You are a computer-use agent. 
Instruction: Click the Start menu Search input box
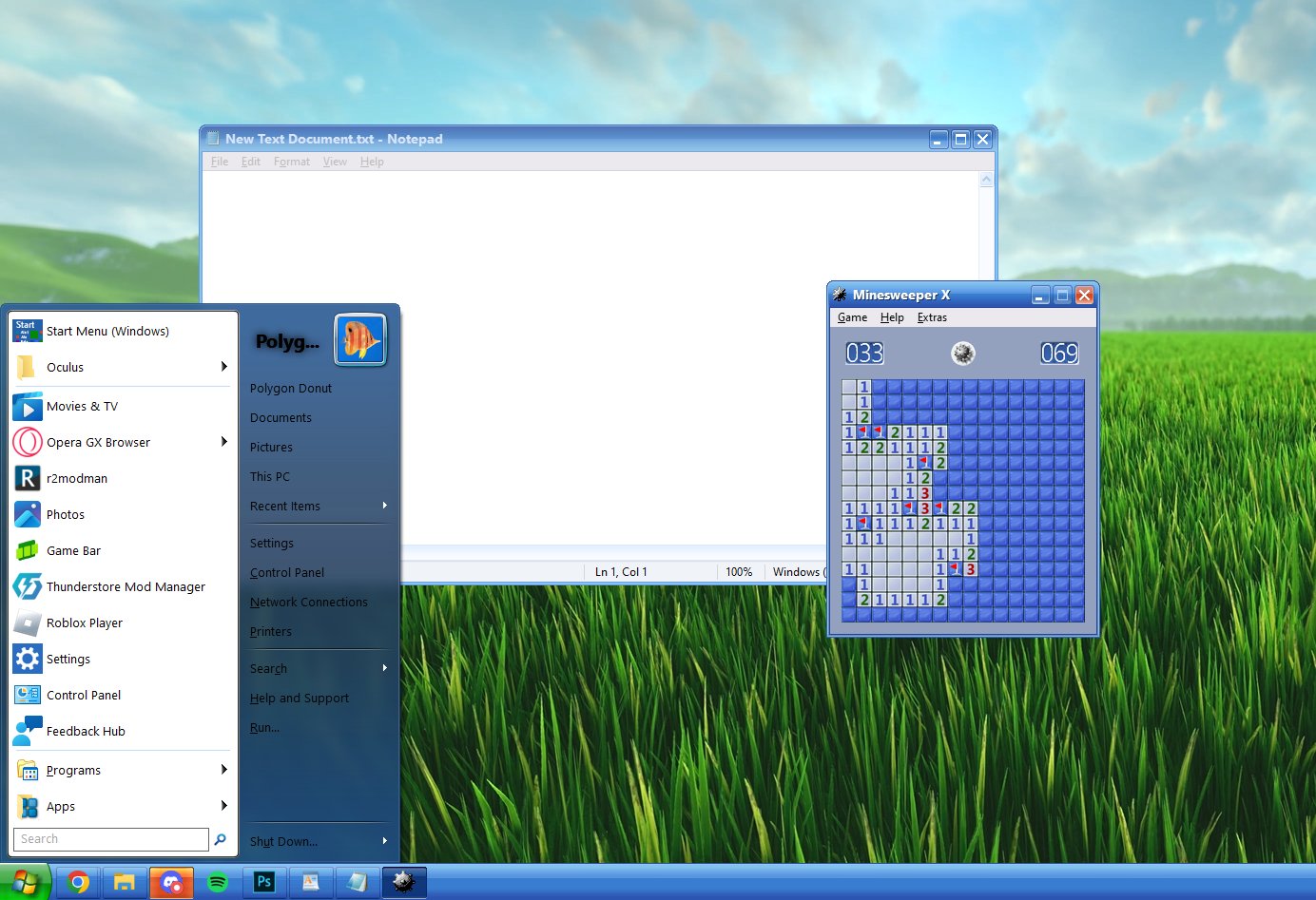111,839
